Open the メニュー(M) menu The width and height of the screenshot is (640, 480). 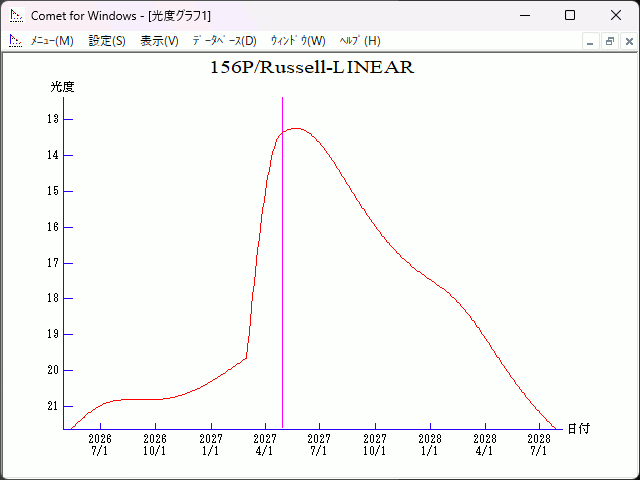pos(52,41)
